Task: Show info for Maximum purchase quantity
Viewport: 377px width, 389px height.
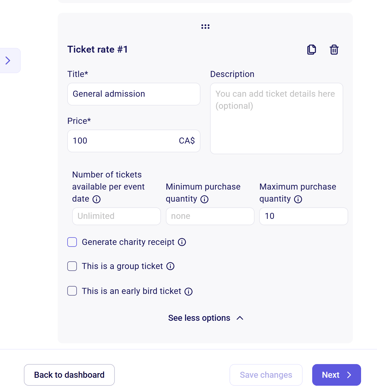Action: pyautogui.click(x=298, y=199)
